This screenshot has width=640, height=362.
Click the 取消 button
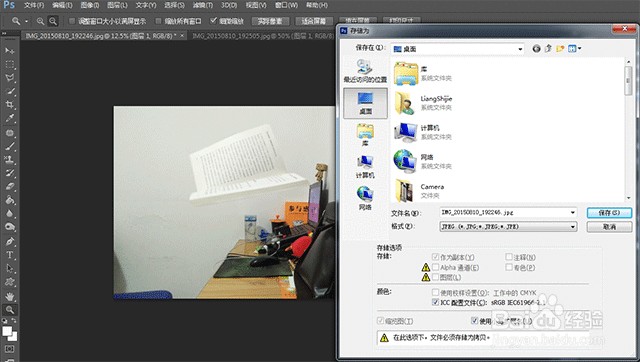click(609, 227)
